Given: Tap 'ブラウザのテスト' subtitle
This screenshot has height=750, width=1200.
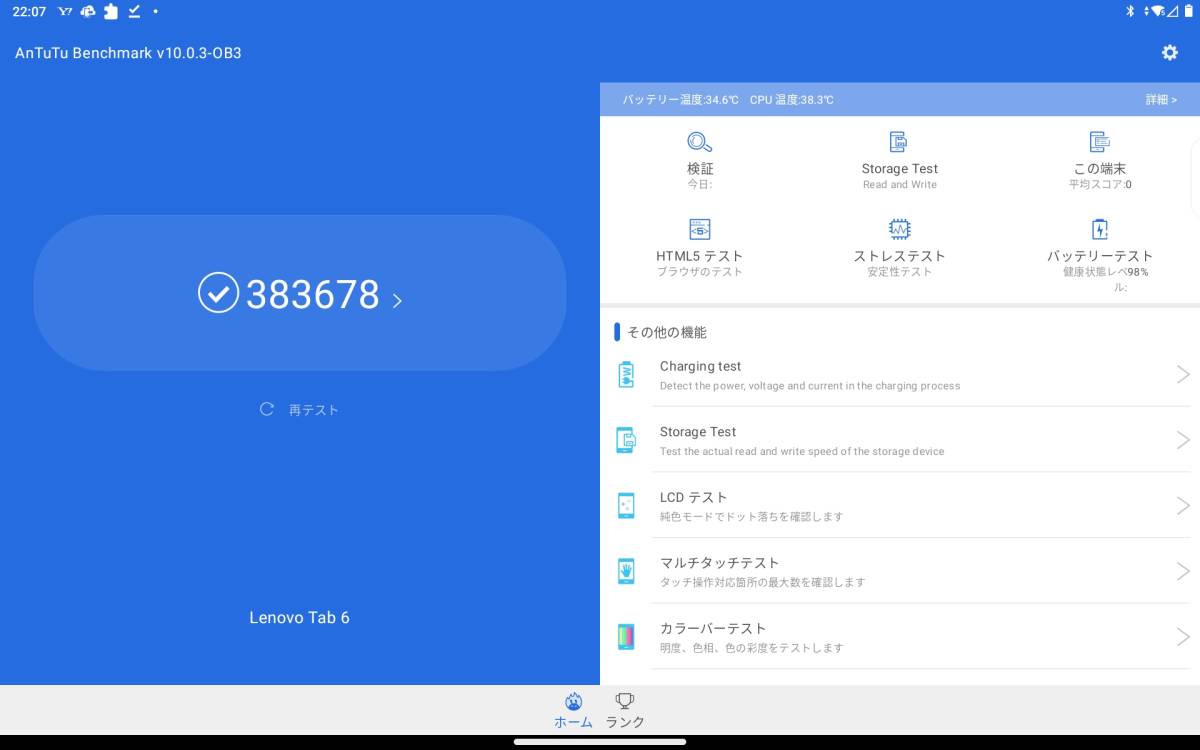Looking at the screenshot, I should point(700,272).
